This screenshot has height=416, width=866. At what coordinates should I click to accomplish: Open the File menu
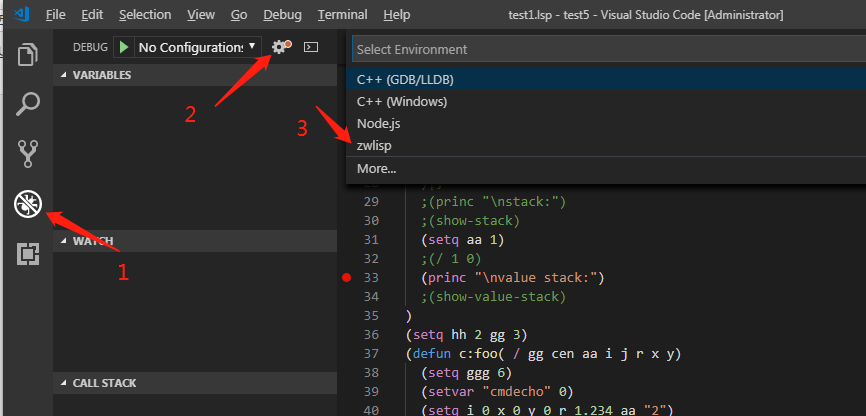point(55,14)
